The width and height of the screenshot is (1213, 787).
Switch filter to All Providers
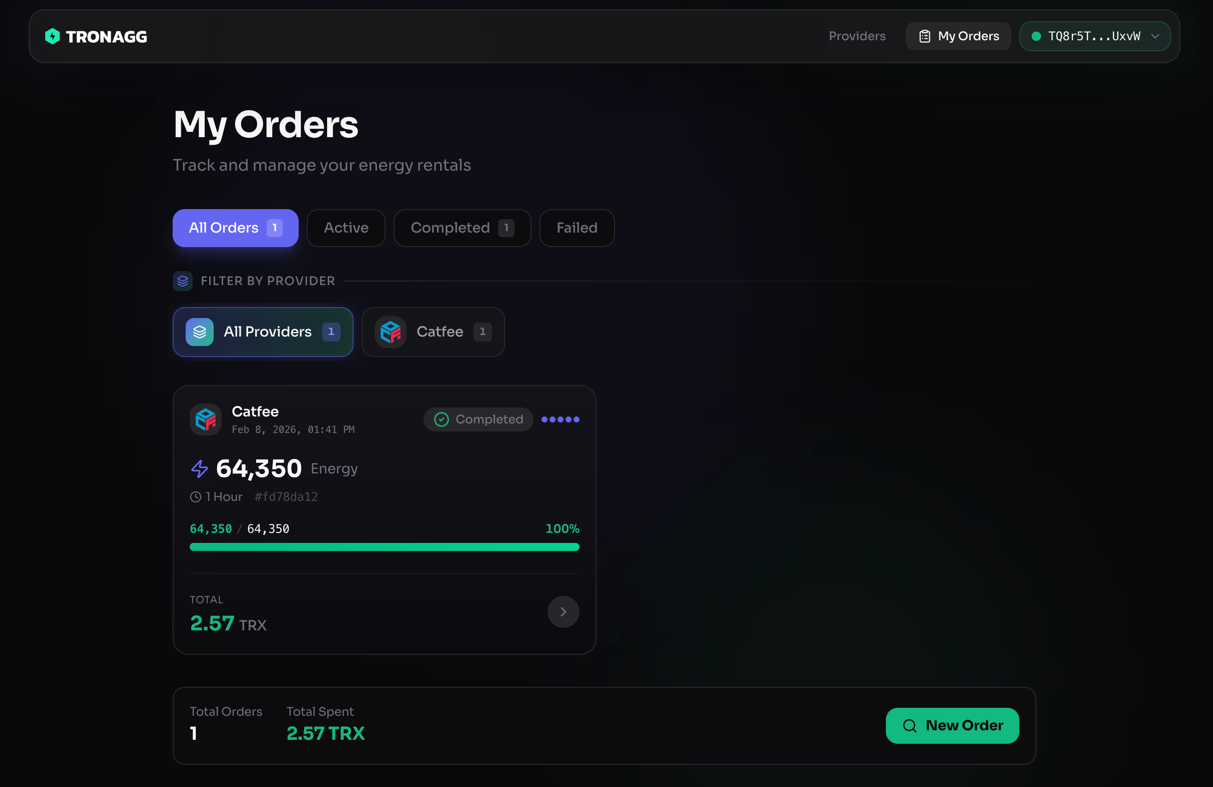pos(262,331)
